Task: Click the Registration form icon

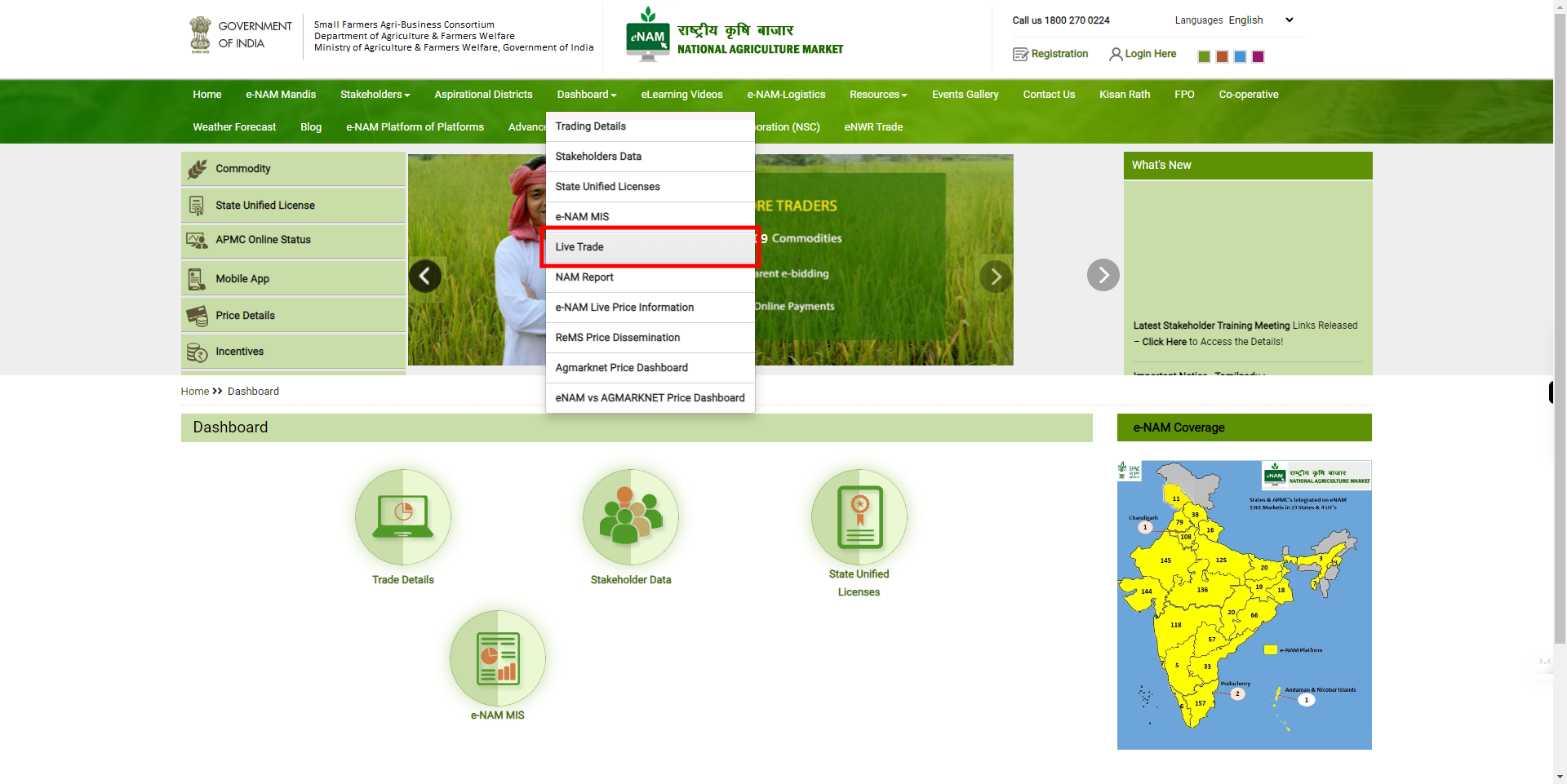Action: coord(1020,55)
